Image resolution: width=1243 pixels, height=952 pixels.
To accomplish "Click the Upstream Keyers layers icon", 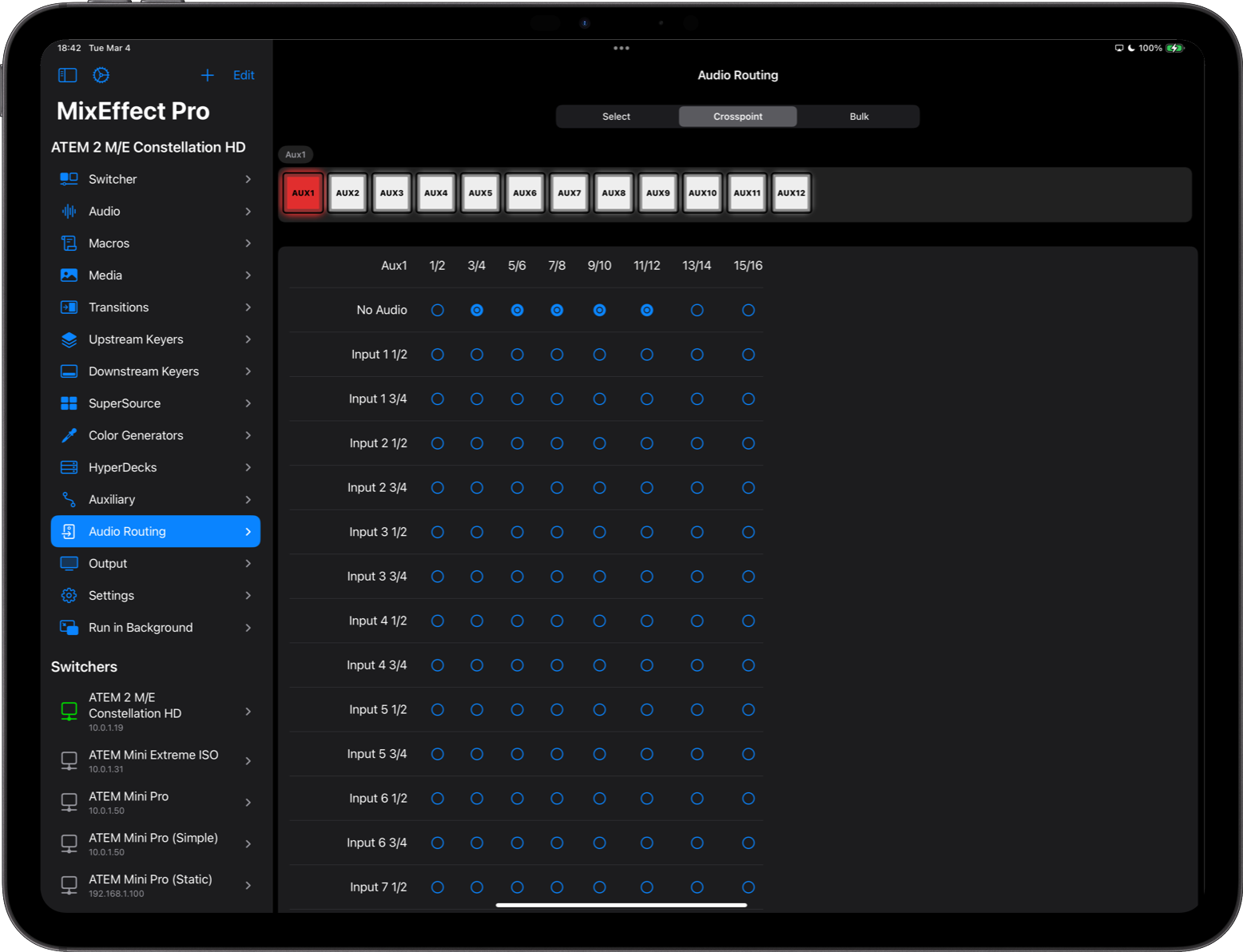I will pyautogui.click(x=69, y=339).
